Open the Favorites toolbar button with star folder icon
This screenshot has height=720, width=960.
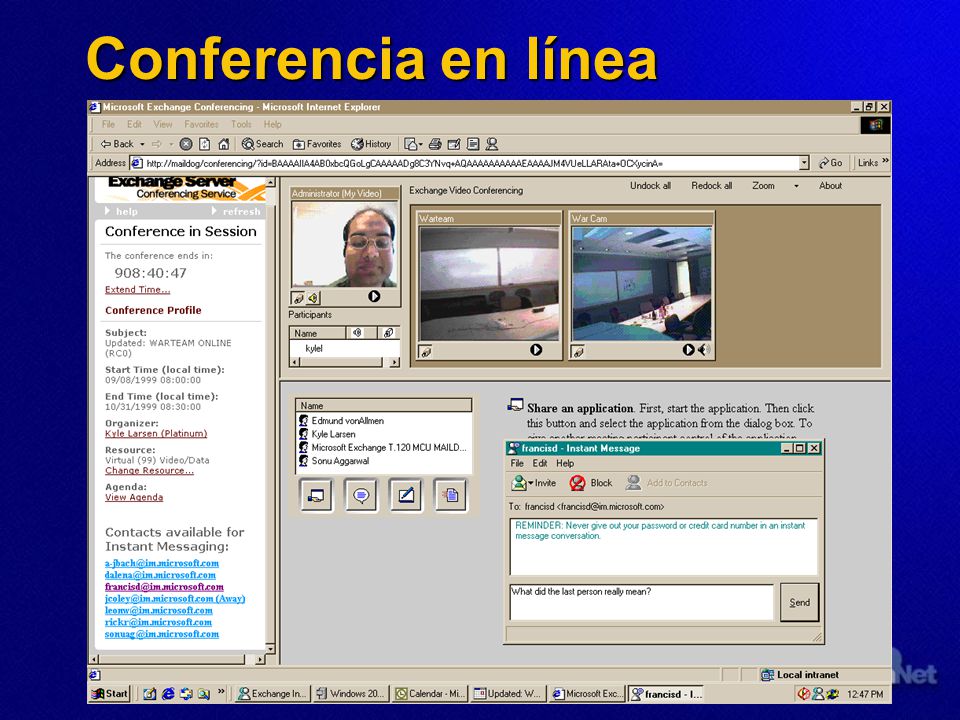317,144
